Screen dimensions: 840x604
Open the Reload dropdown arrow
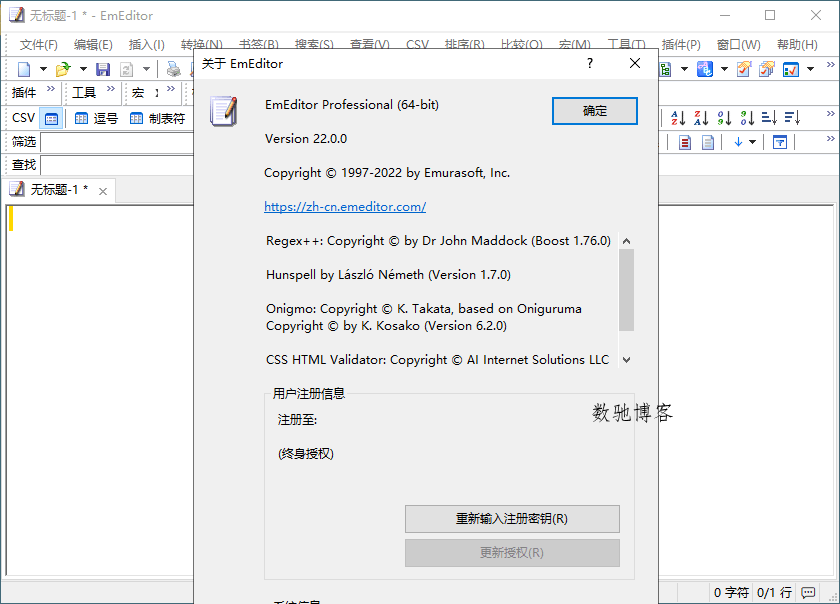pos(146,69)
